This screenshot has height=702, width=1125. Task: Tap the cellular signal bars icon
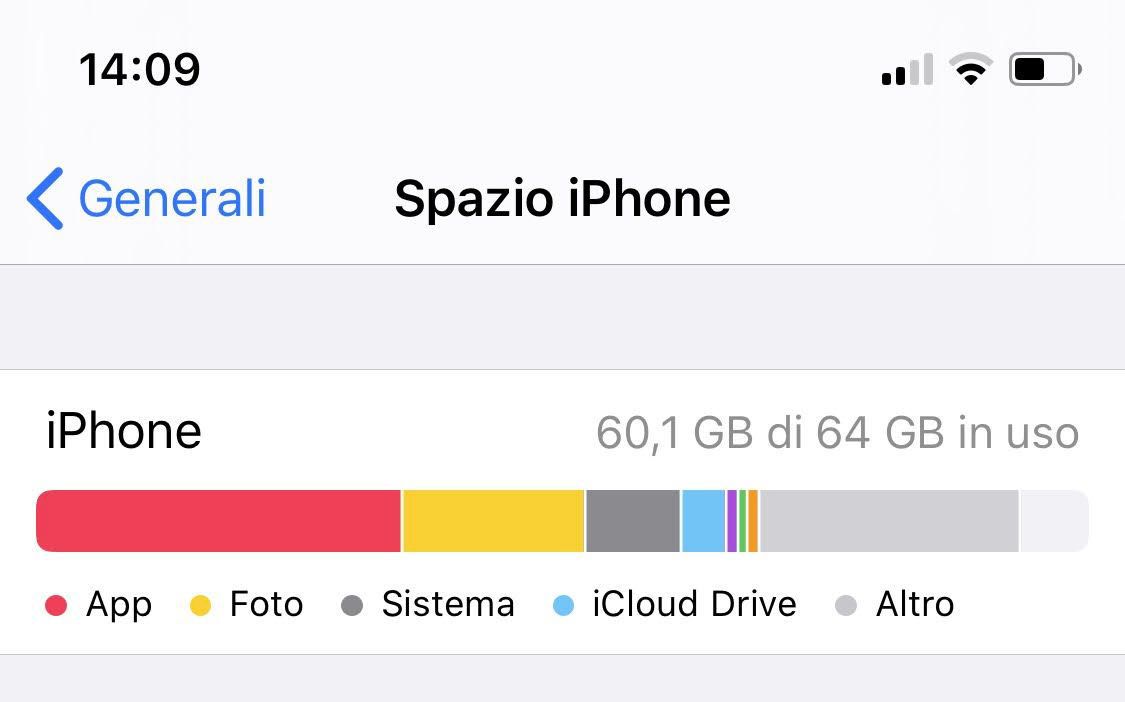pos(907,70)
